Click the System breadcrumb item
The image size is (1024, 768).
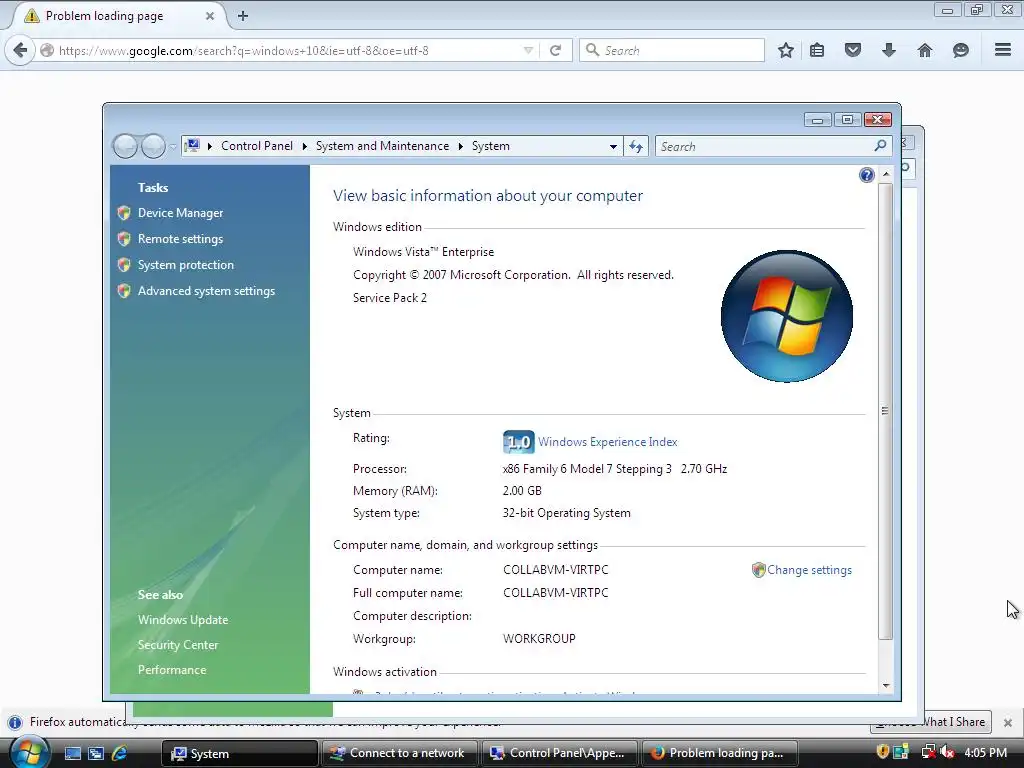pos(490,146)
